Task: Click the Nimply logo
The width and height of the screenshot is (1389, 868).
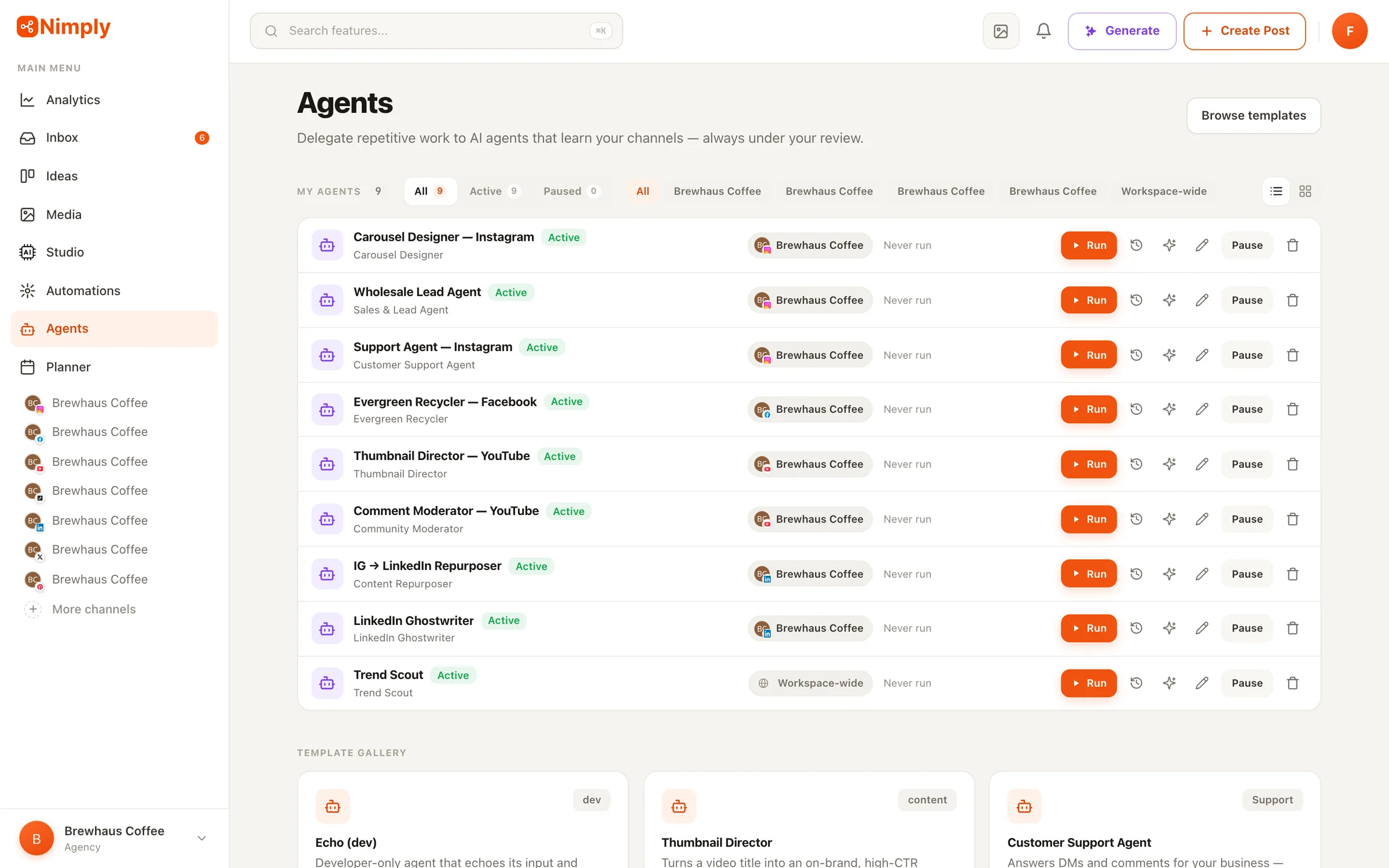Action: coord(64,27)
